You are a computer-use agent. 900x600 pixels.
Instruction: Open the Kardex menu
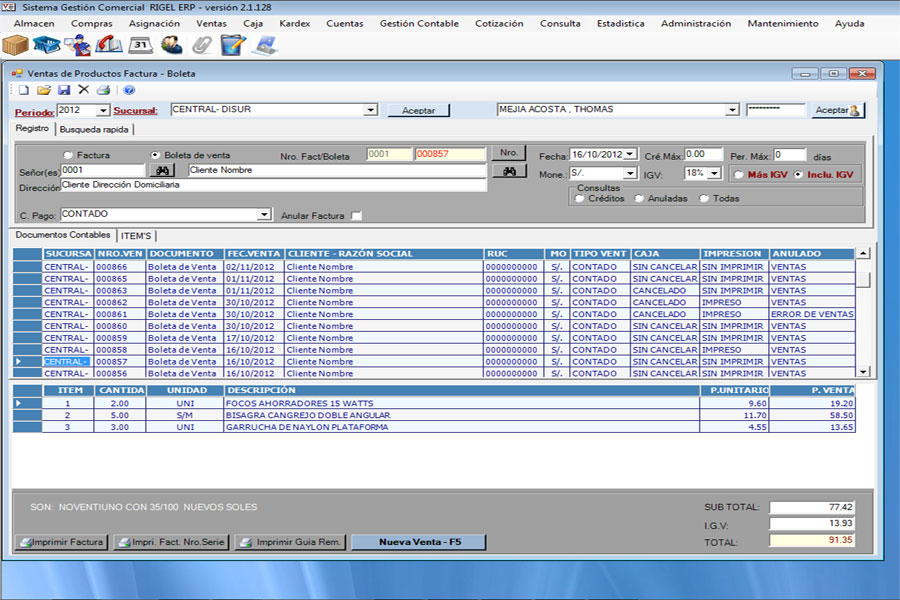294,23
